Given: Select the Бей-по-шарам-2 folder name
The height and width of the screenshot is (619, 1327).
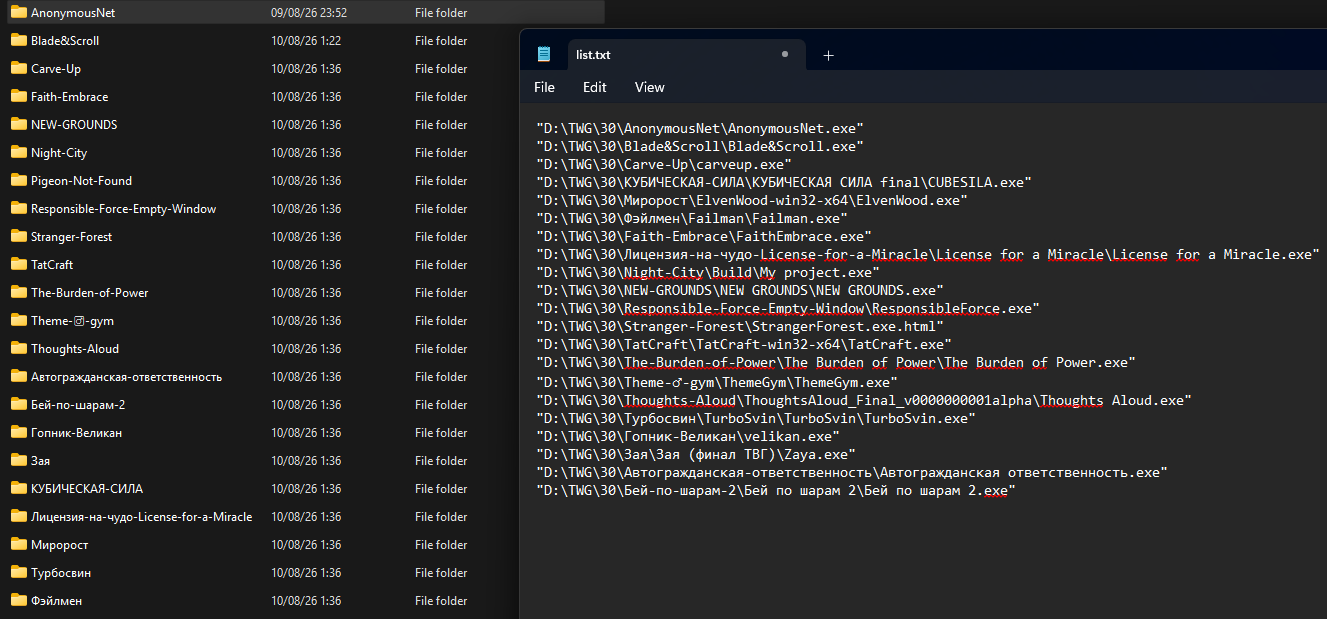Looking at the screenshot, I should 78,405.
